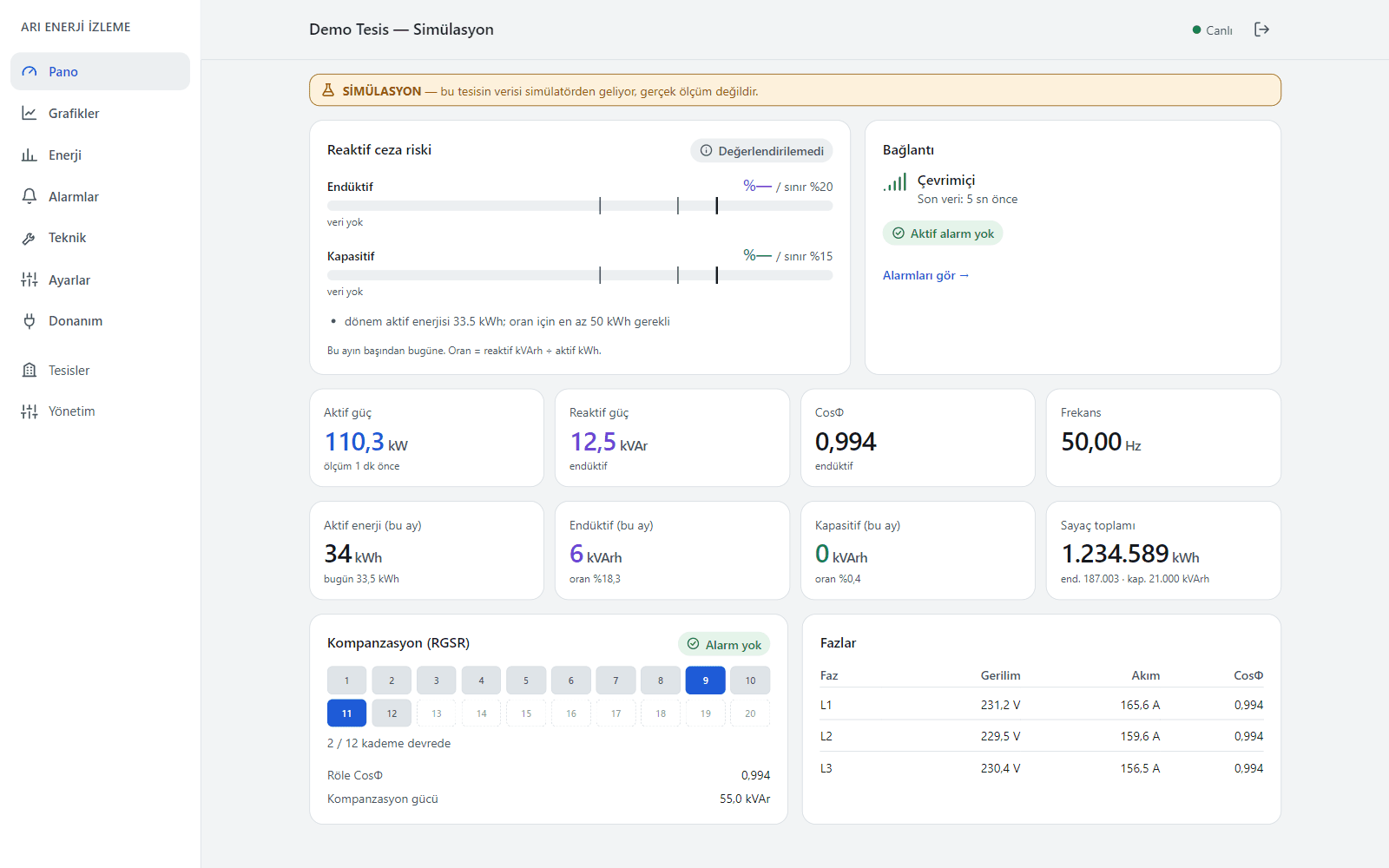Click the 'Son veri: 5 sn önce' text

pyautogui.click(x=967, y=199)
